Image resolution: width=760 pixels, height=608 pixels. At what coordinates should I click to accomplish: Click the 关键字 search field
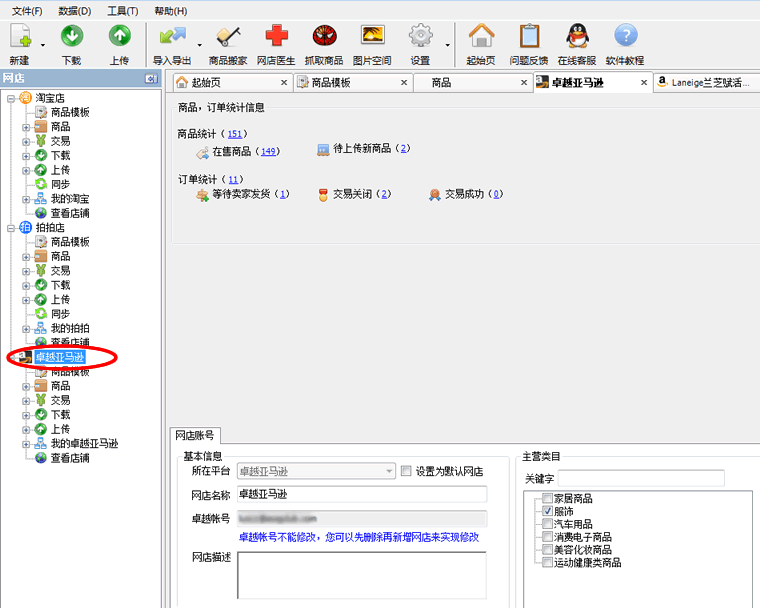641,478
